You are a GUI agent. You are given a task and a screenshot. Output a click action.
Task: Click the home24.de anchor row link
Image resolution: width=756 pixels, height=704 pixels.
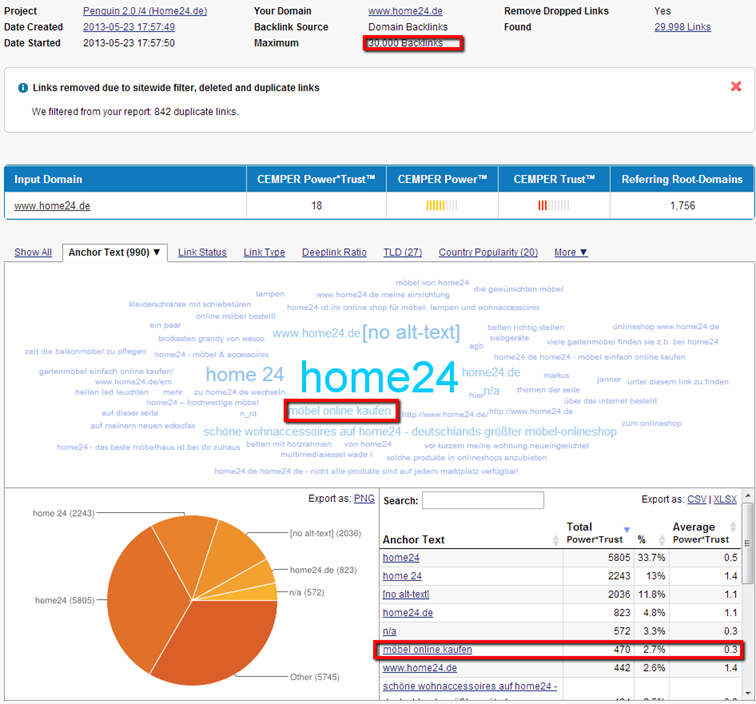[x=408, y=613]
